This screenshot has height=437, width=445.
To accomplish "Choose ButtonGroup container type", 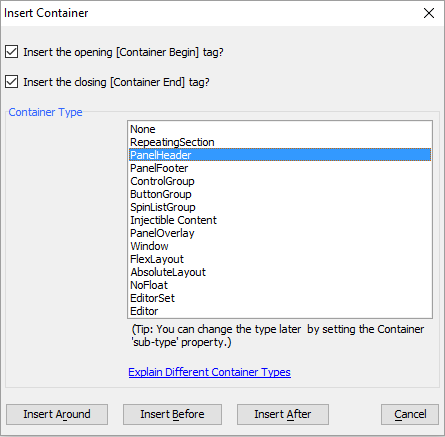I will [x=280, y=194].
